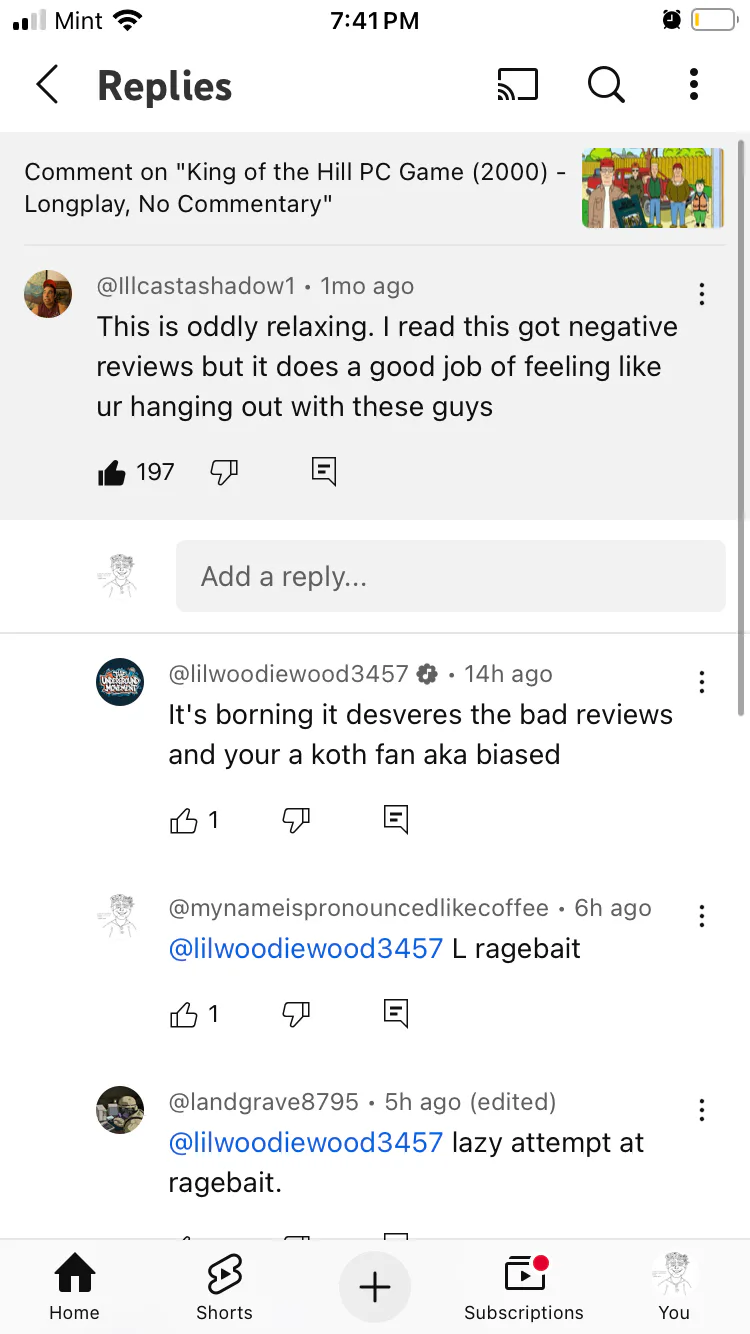View the @landgrave8795 profile avatar
This screenshot has width=750, height=1334.
pos(120,1110)
